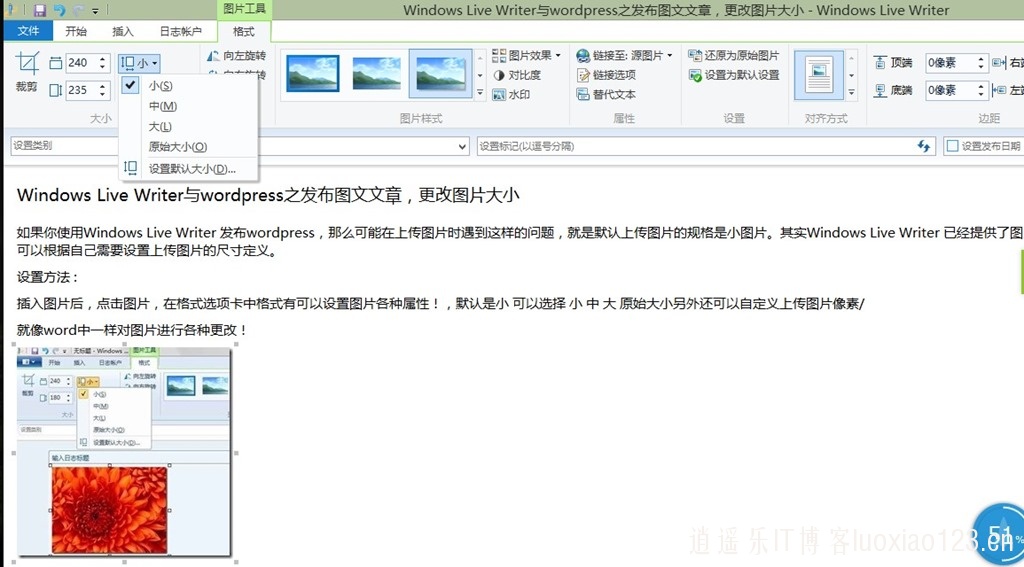Click the 对比度 contrast button
This screenshot has height=567, width=1024.
click(x=517, y=75)
